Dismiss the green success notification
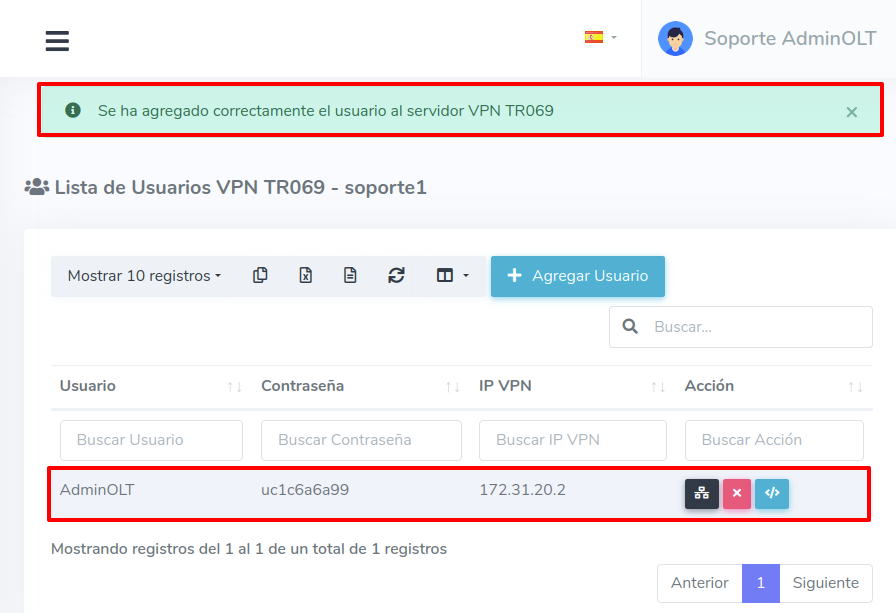 coord(851,112)
